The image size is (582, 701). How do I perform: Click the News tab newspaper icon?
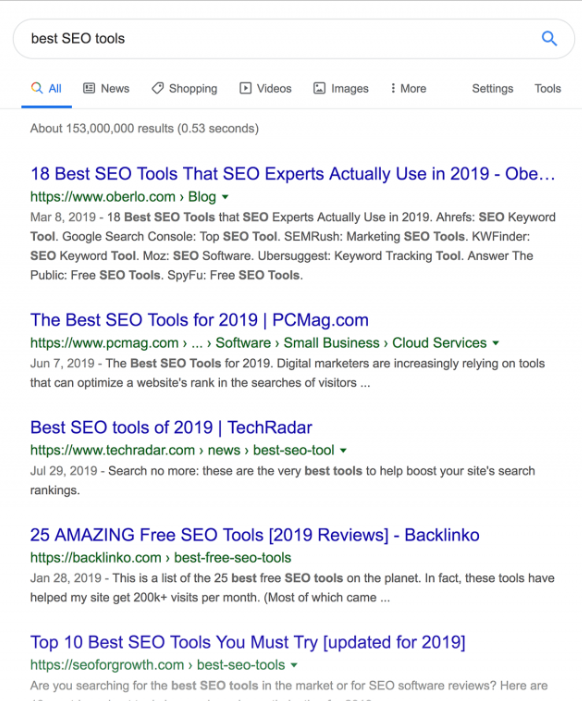click(x=89, y=88)
